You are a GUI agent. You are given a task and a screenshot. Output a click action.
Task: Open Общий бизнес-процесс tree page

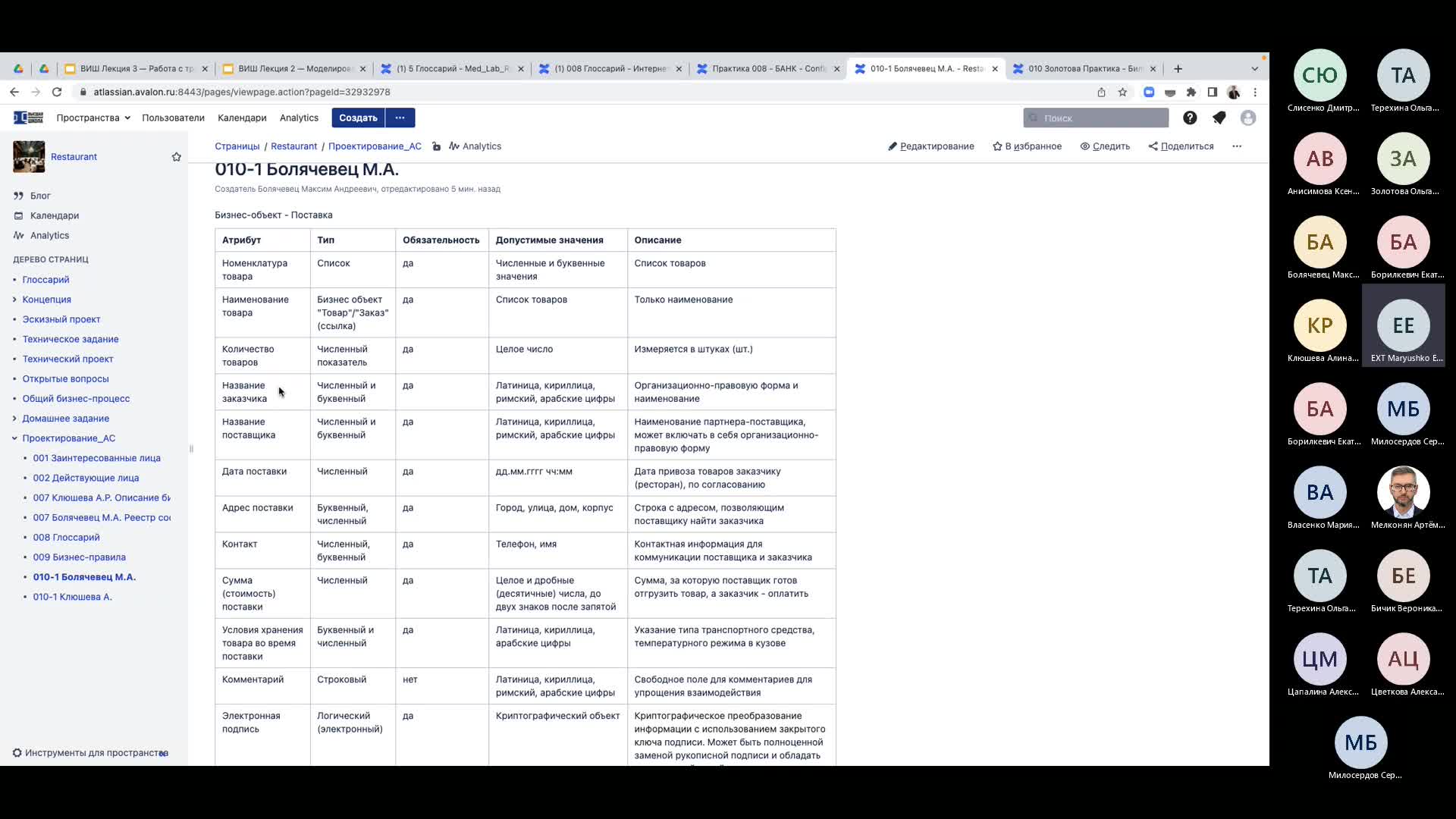[x=76, y=398]
